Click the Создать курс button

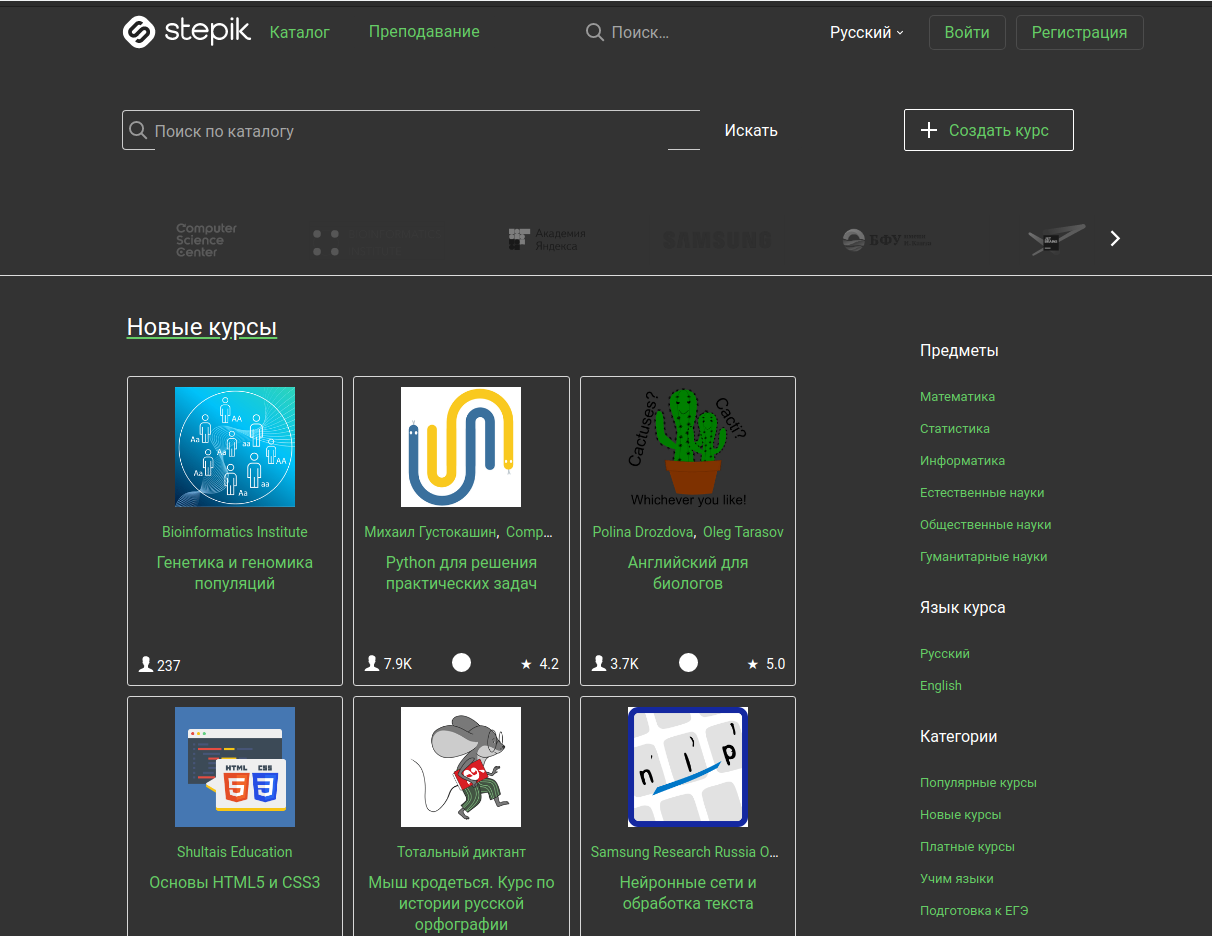988,130
